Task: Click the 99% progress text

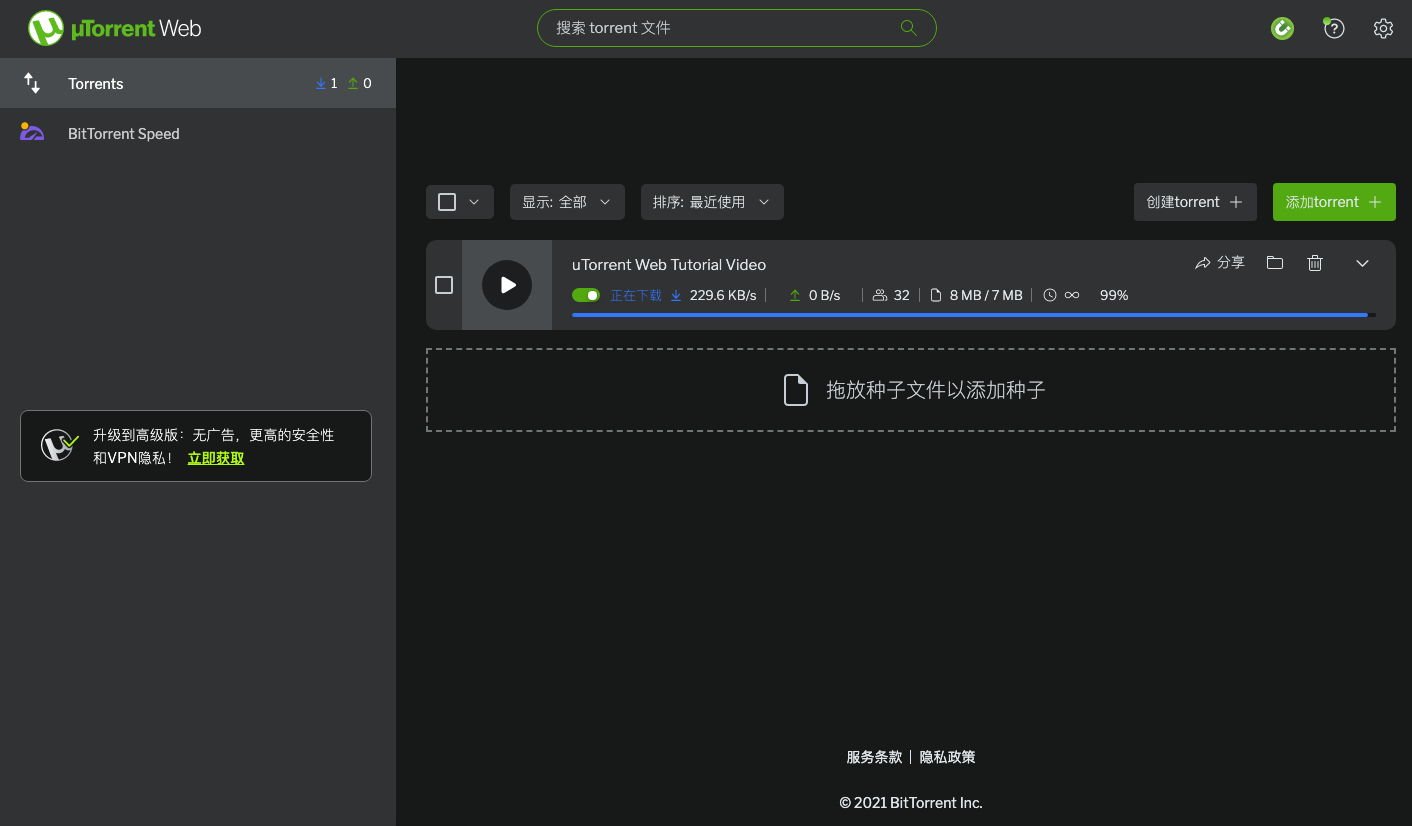Action: click(1114, 295)
